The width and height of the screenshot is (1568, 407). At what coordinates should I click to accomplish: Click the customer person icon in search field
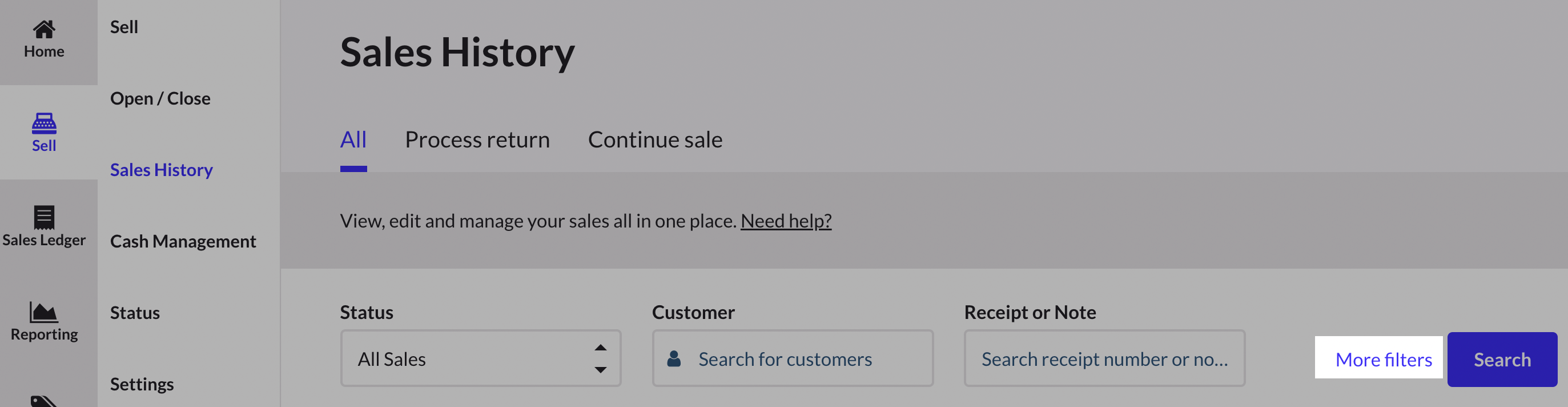674,359
